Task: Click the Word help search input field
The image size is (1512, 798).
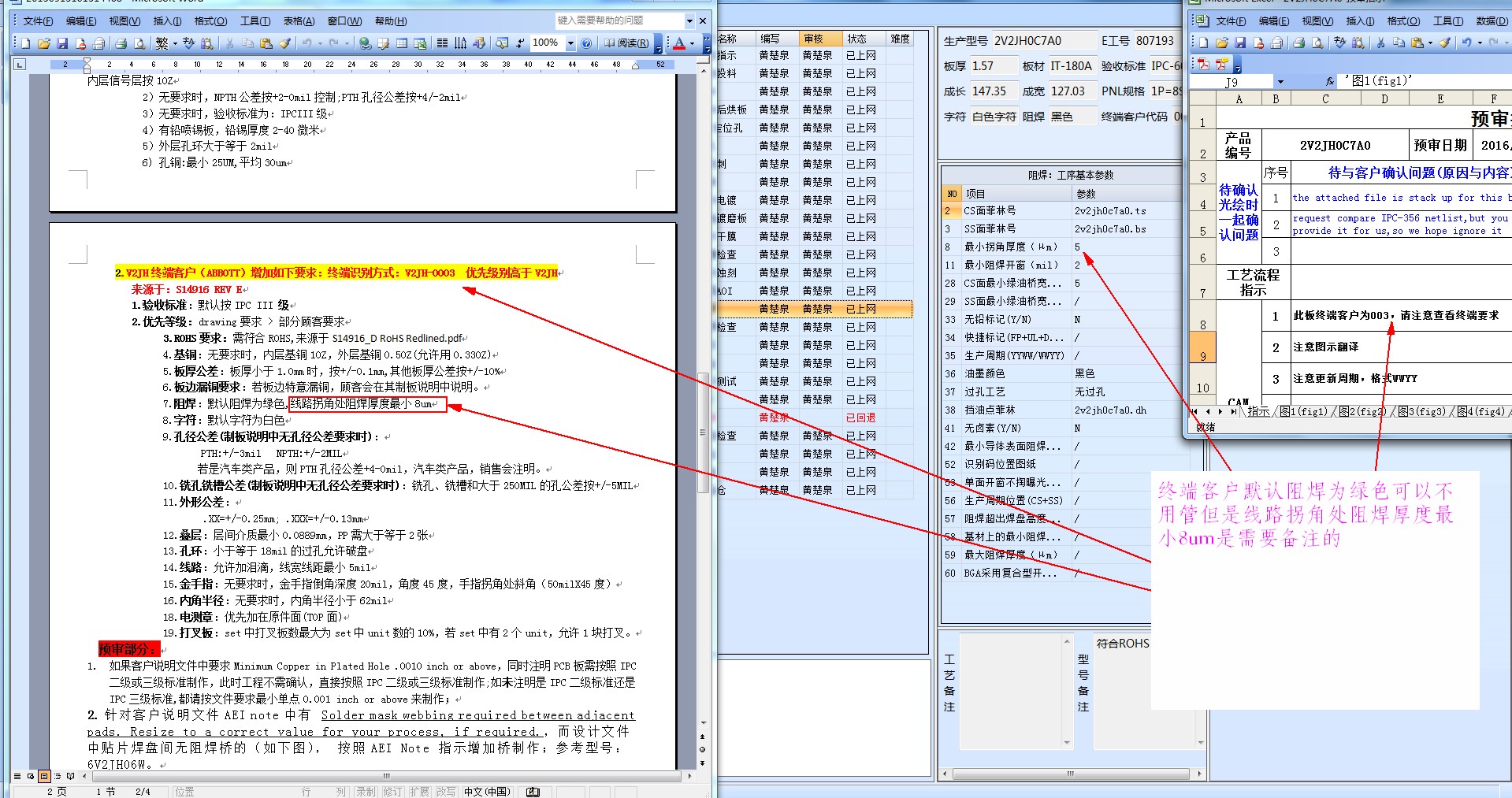Action: tap(619, 20)
